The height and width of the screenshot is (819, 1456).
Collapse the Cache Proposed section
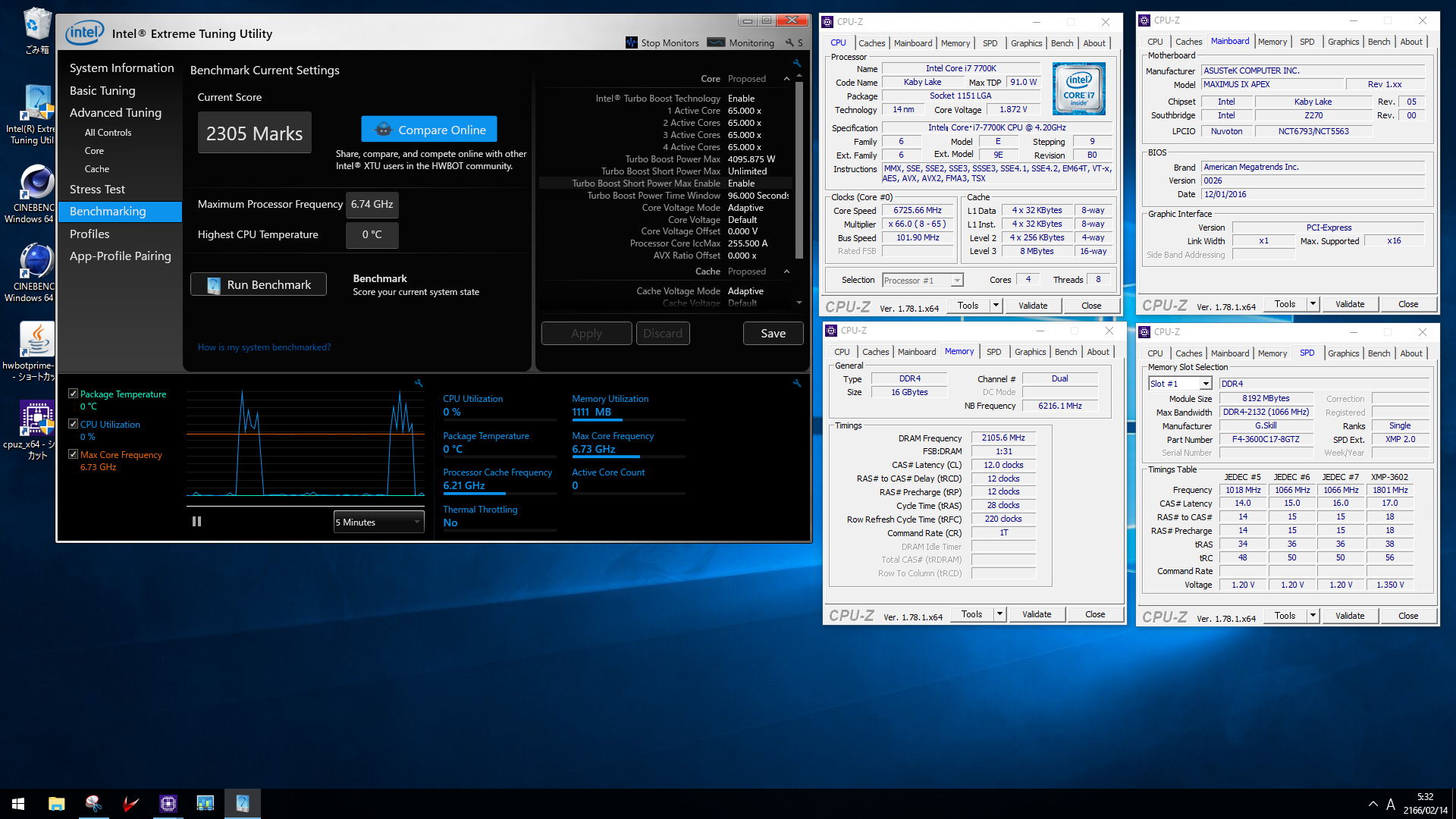click(786, 271)
